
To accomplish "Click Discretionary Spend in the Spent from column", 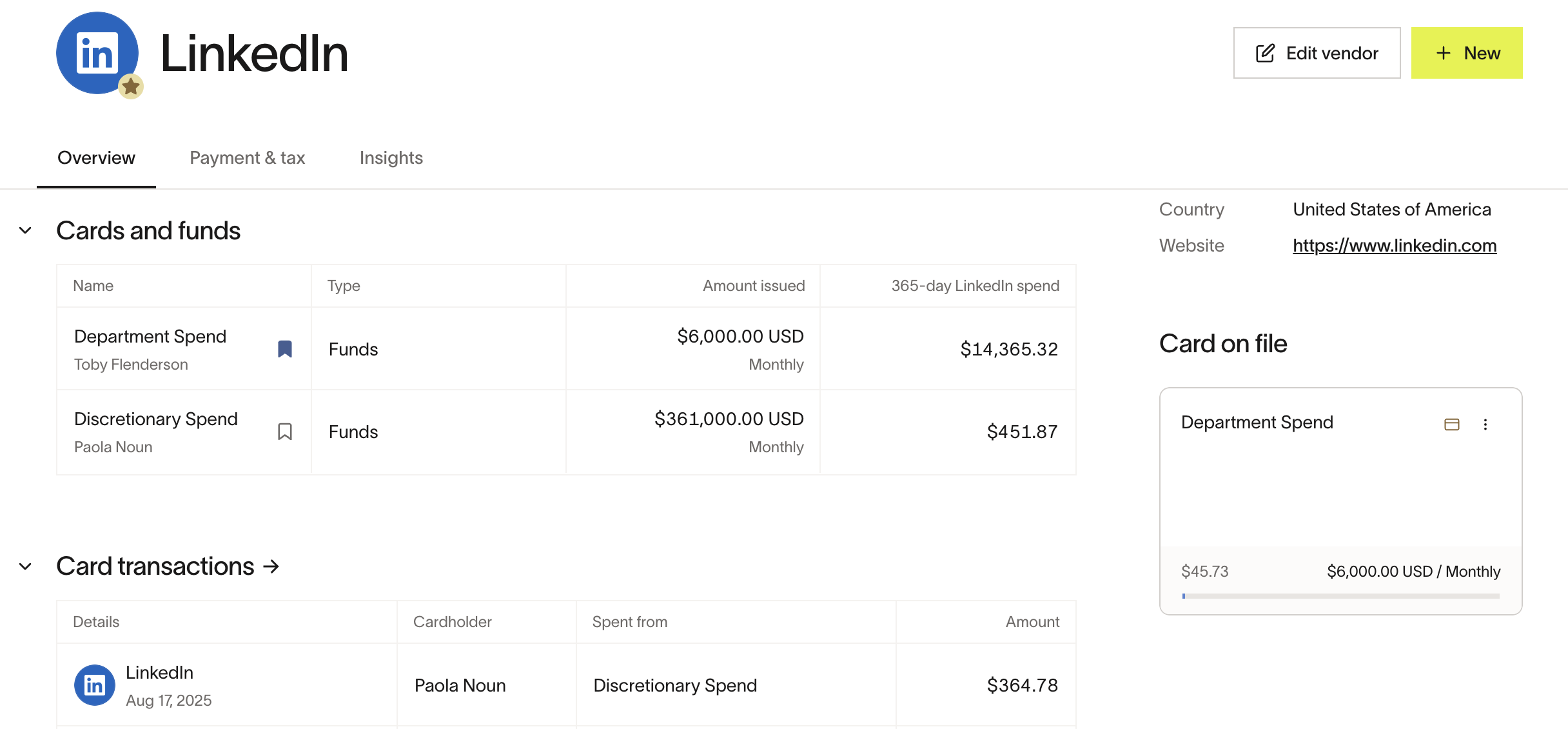I will point(675,685).
